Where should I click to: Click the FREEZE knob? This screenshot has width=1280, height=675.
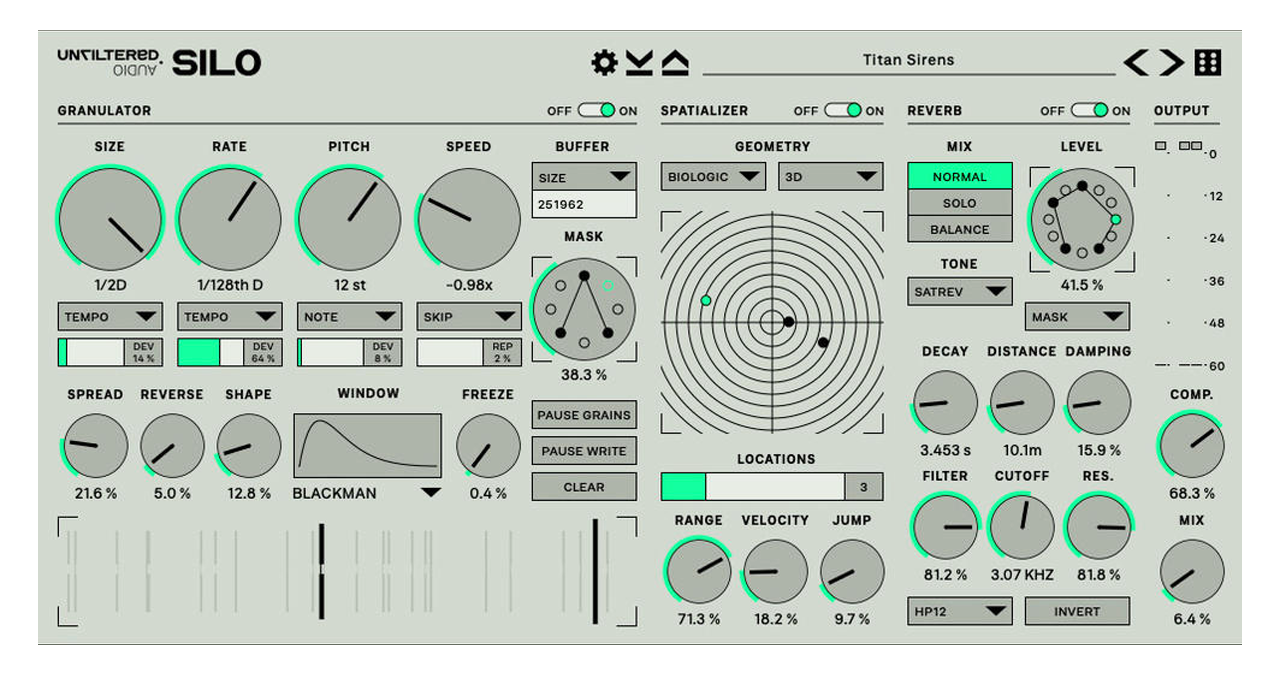(x=488, y=446)
